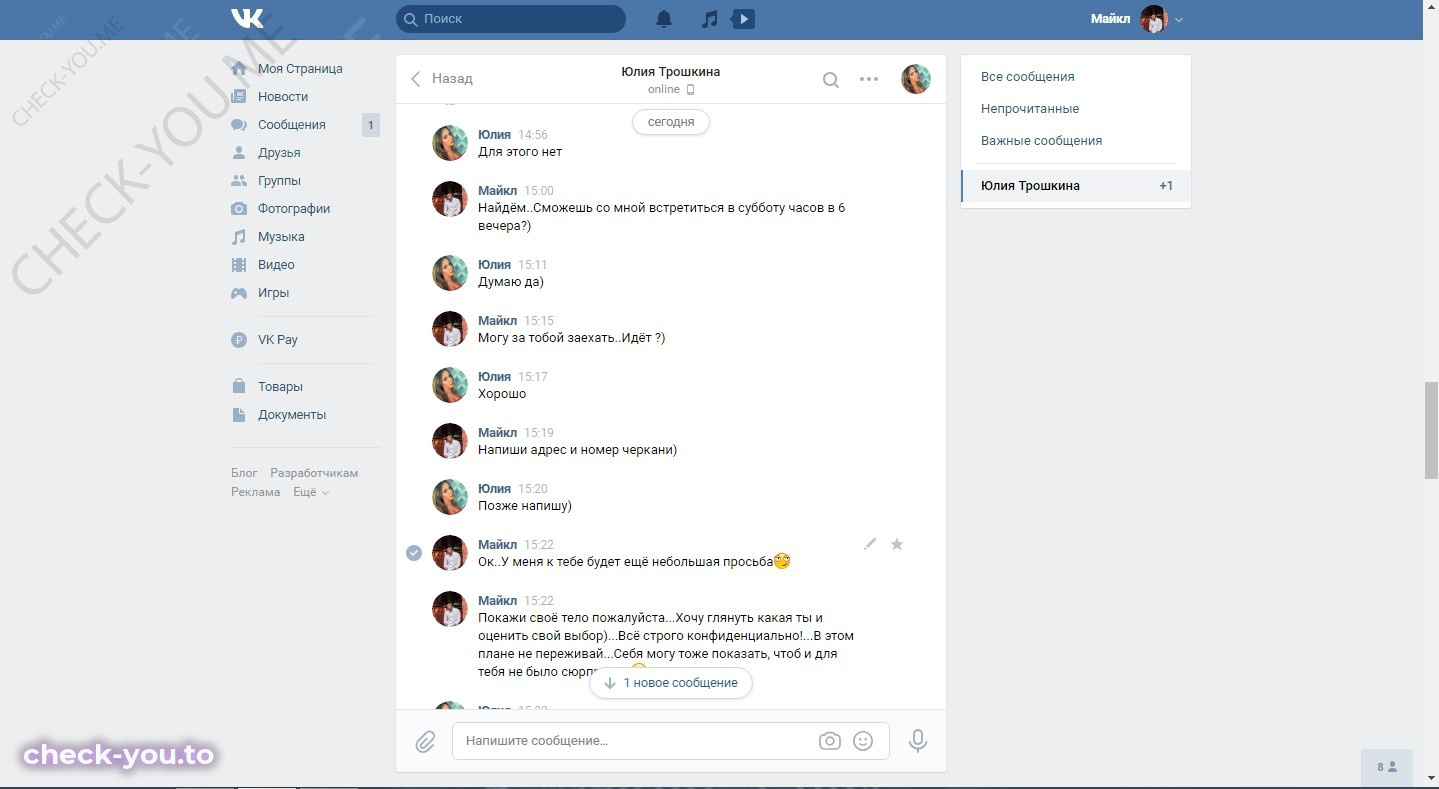Viewport: 1439px width, 789px height.
Task: Click the Майкл profile avatar in header
Action: tap(1154, 19)
